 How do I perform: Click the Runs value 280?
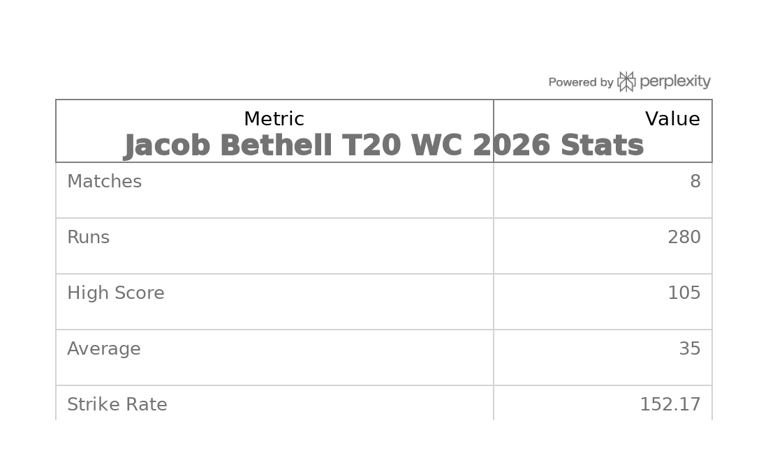pyautogui.click(x=684, y=238)
